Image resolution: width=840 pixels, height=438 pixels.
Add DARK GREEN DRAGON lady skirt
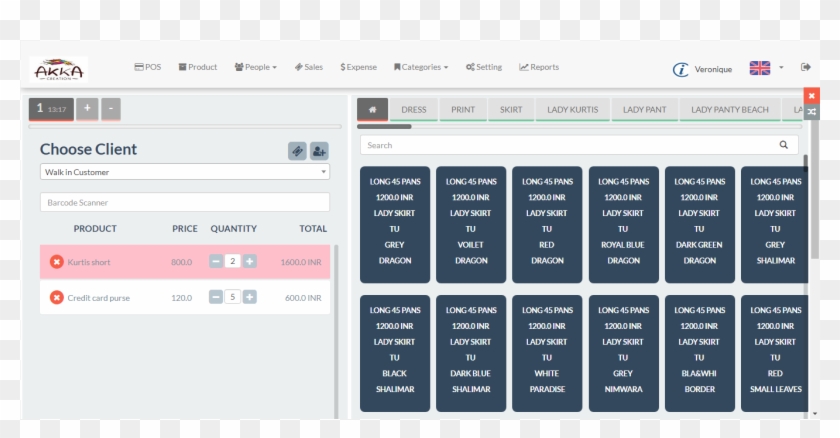700,224
